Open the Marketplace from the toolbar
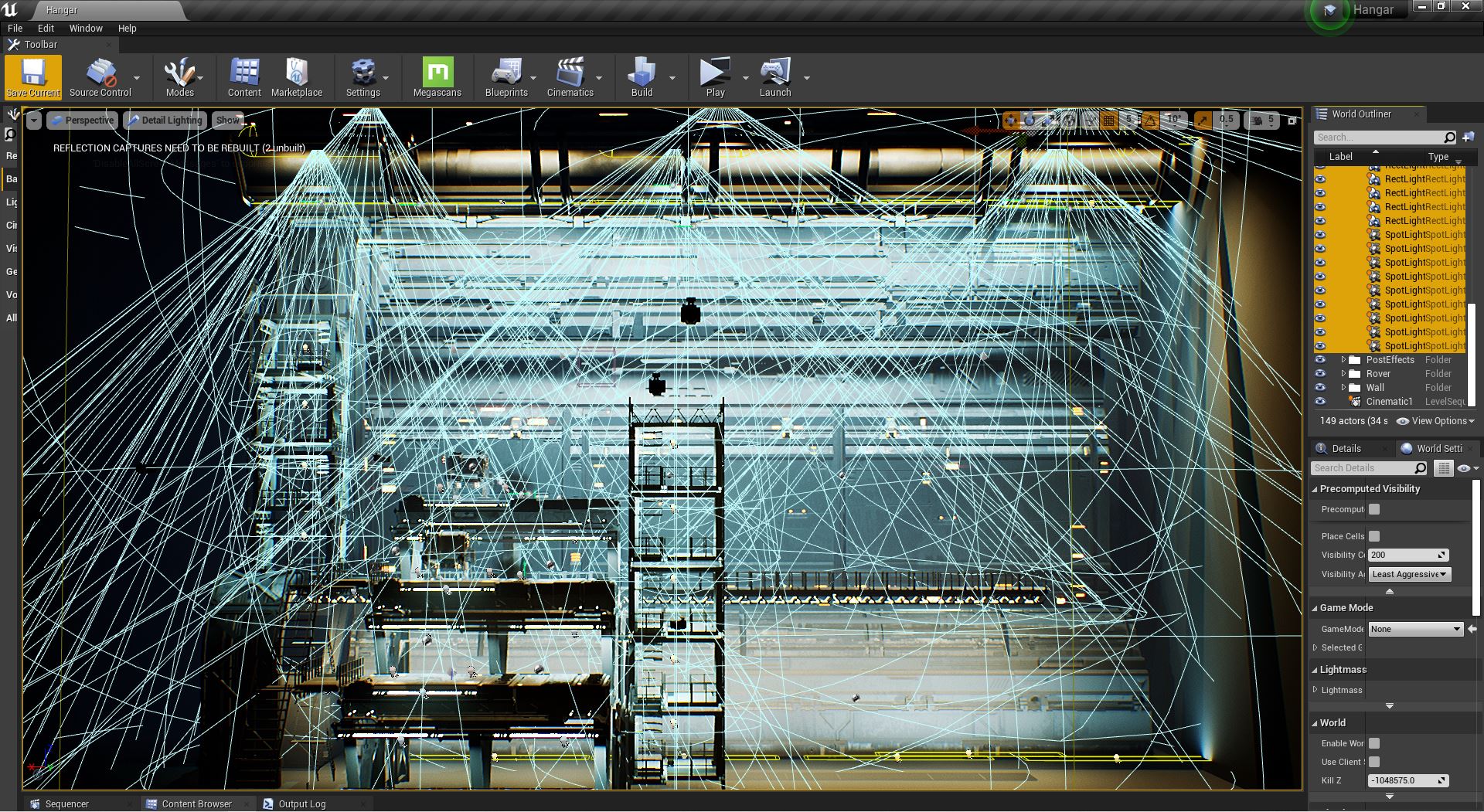Viewport: 1484px width, 812px height. pos(297,77)
